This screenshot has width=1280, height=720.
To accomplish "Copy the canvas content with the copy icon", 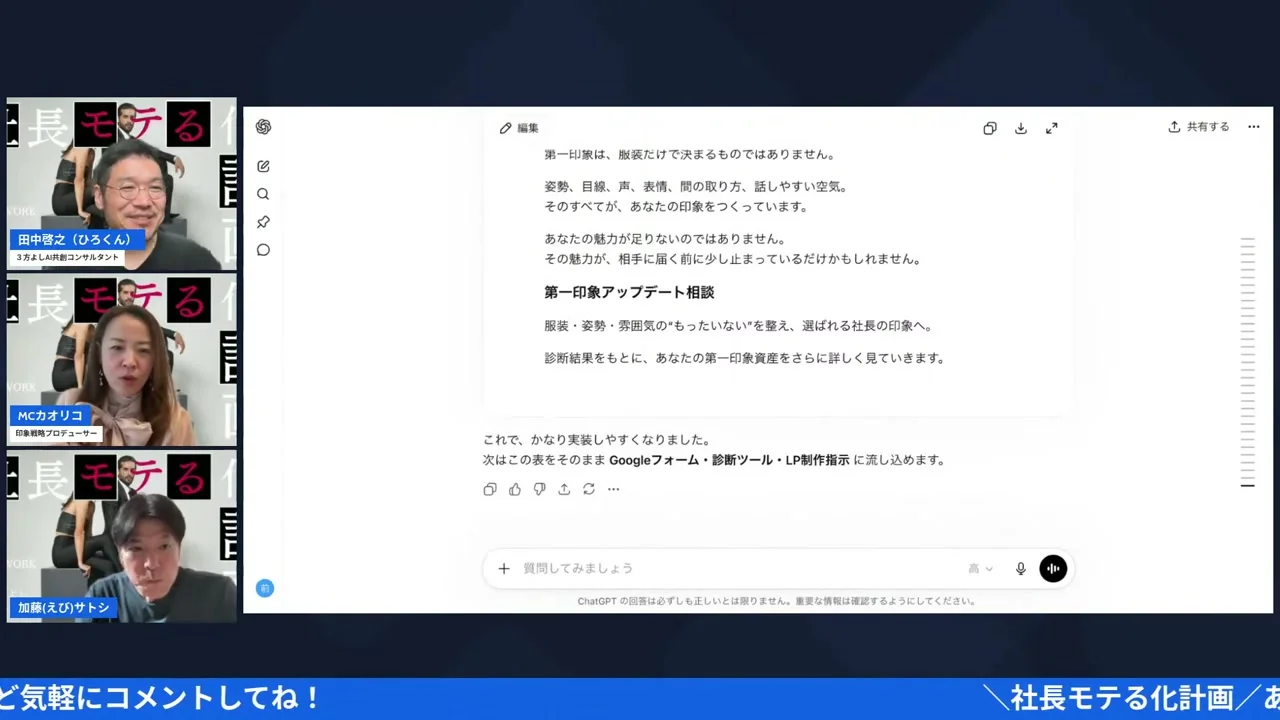I will [x=990, y=128].
